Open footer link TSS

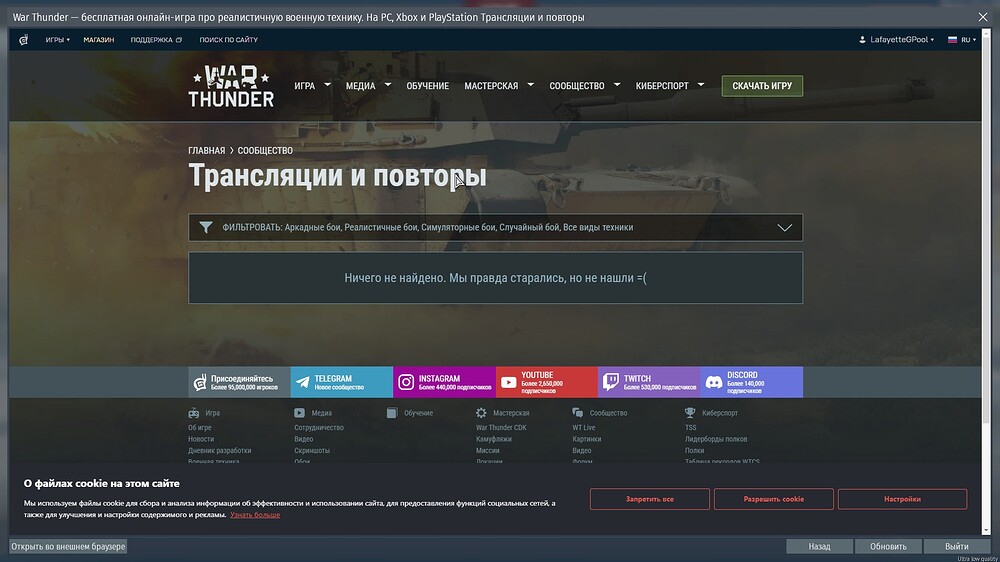[691, 427]
